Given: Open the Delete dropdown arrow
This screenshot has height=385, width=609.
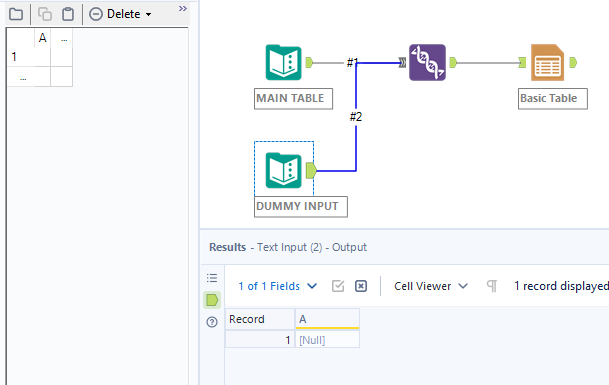Looking at the screenshot, I should 148,15.
